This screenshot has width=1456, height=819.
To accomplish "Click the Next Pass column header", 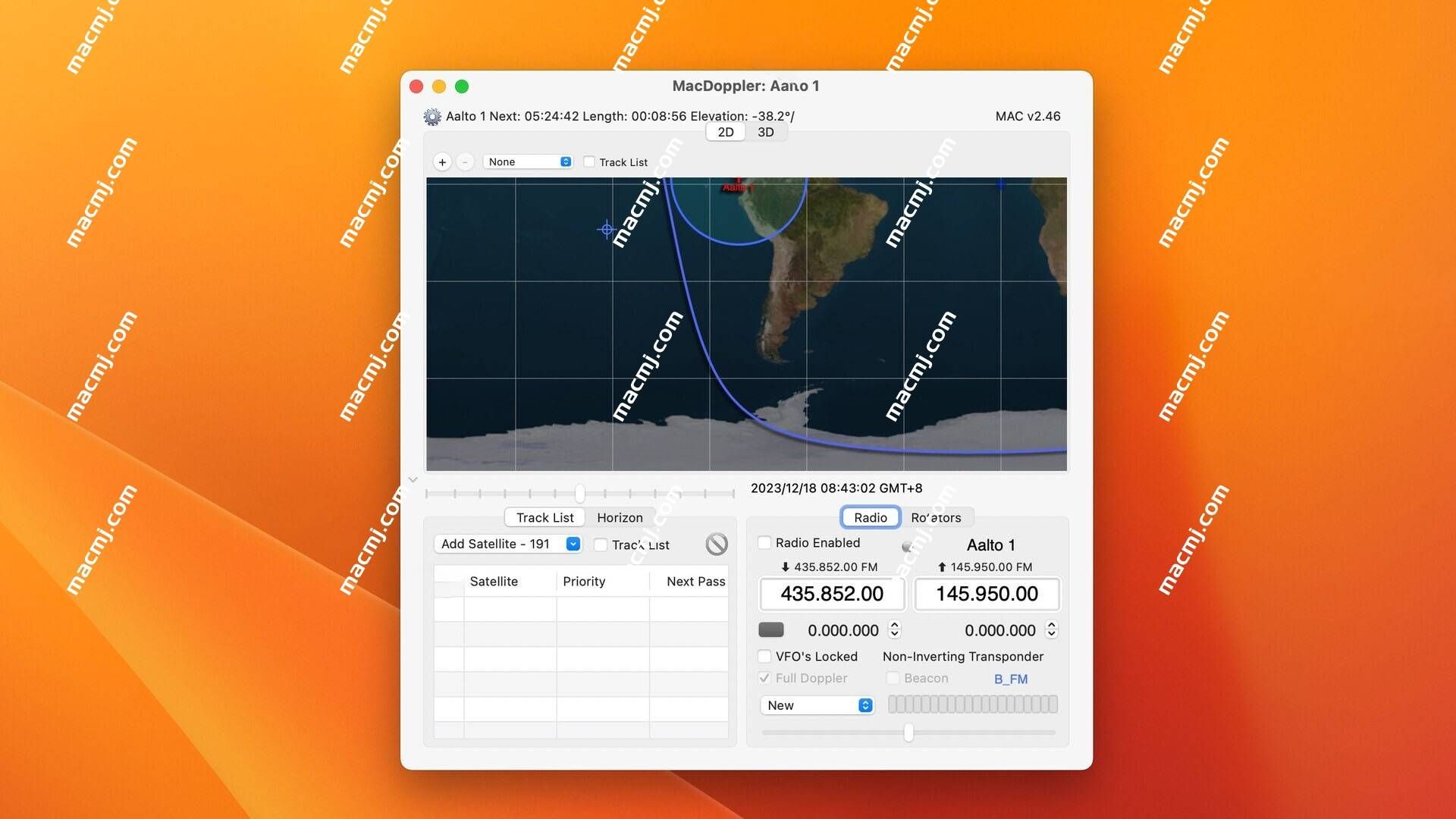I will coord(695,581).
